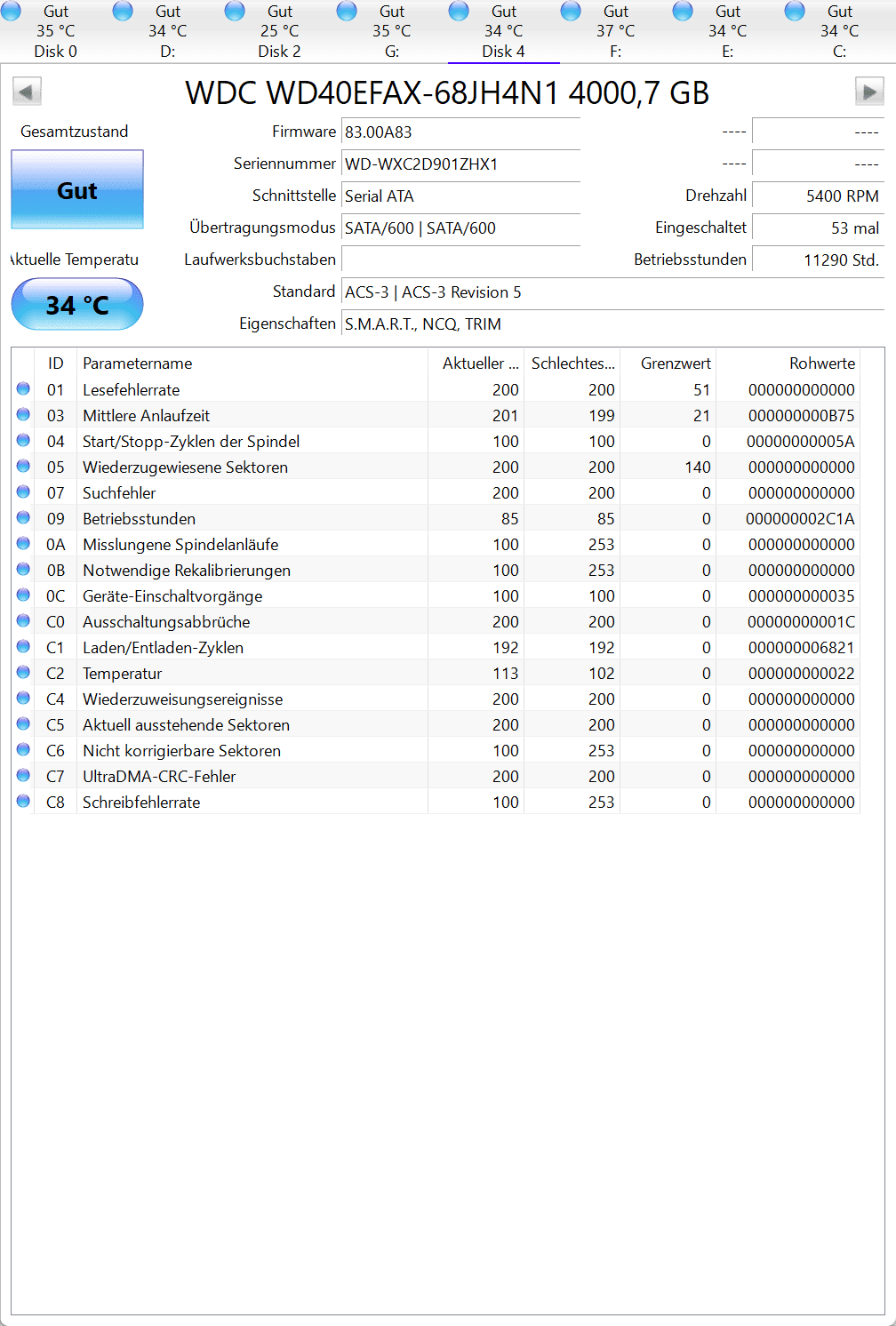This screenshot has height=1326, width=896.
Task: Click the Übertragungsmodus SATA/600 field
Action: 460,228
